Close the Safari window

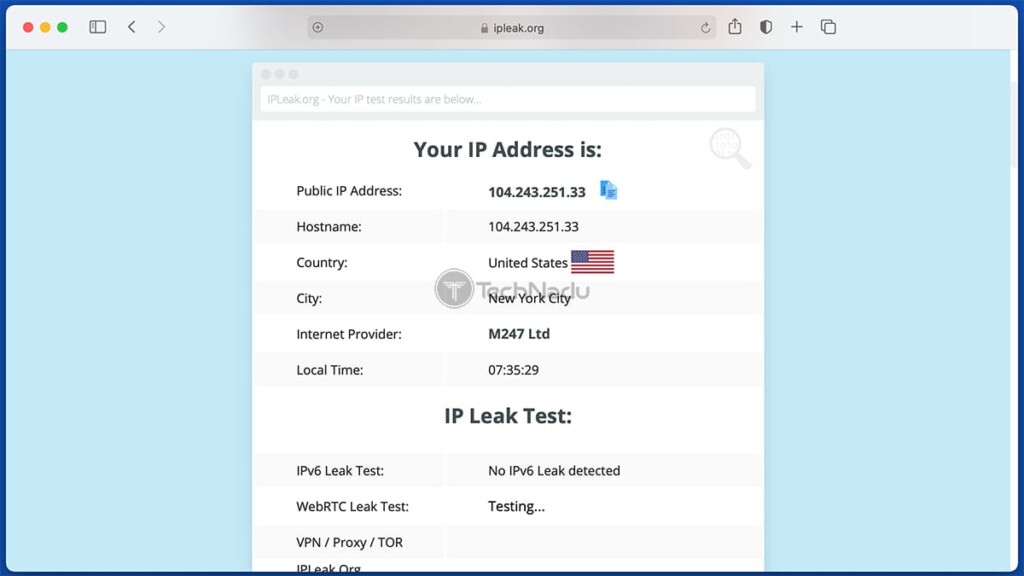pos(28,27)
